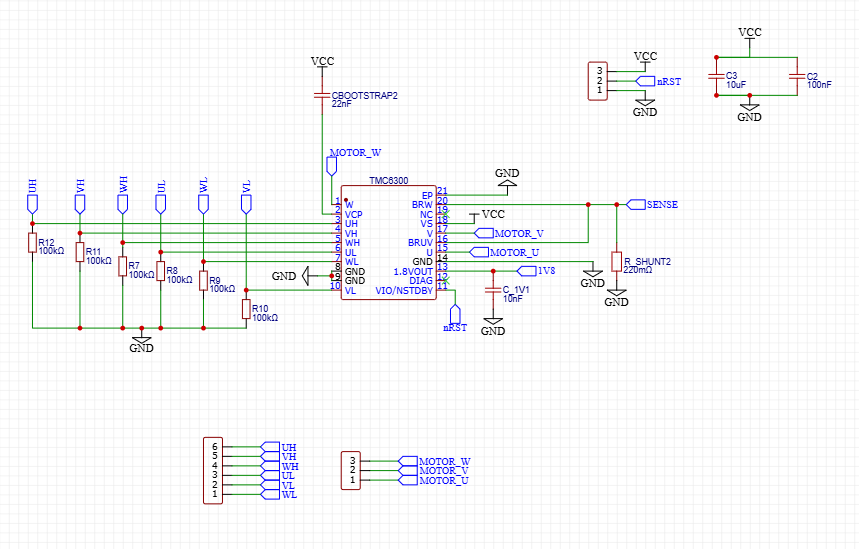
Task: Click the 1V8 net port flag
Action: 534,270
